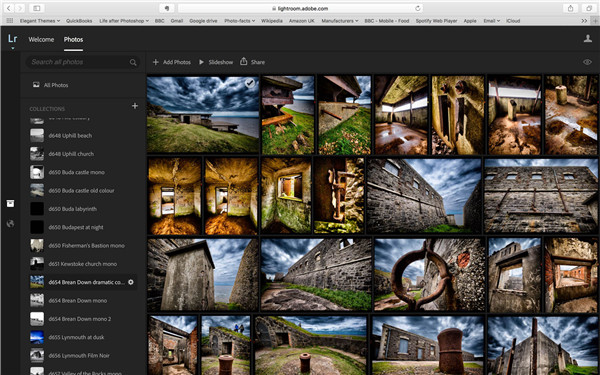The width and height of the screenshot is (600, 375).
Task: Reload the page with the refresh icon
Action: pos(417,8)
